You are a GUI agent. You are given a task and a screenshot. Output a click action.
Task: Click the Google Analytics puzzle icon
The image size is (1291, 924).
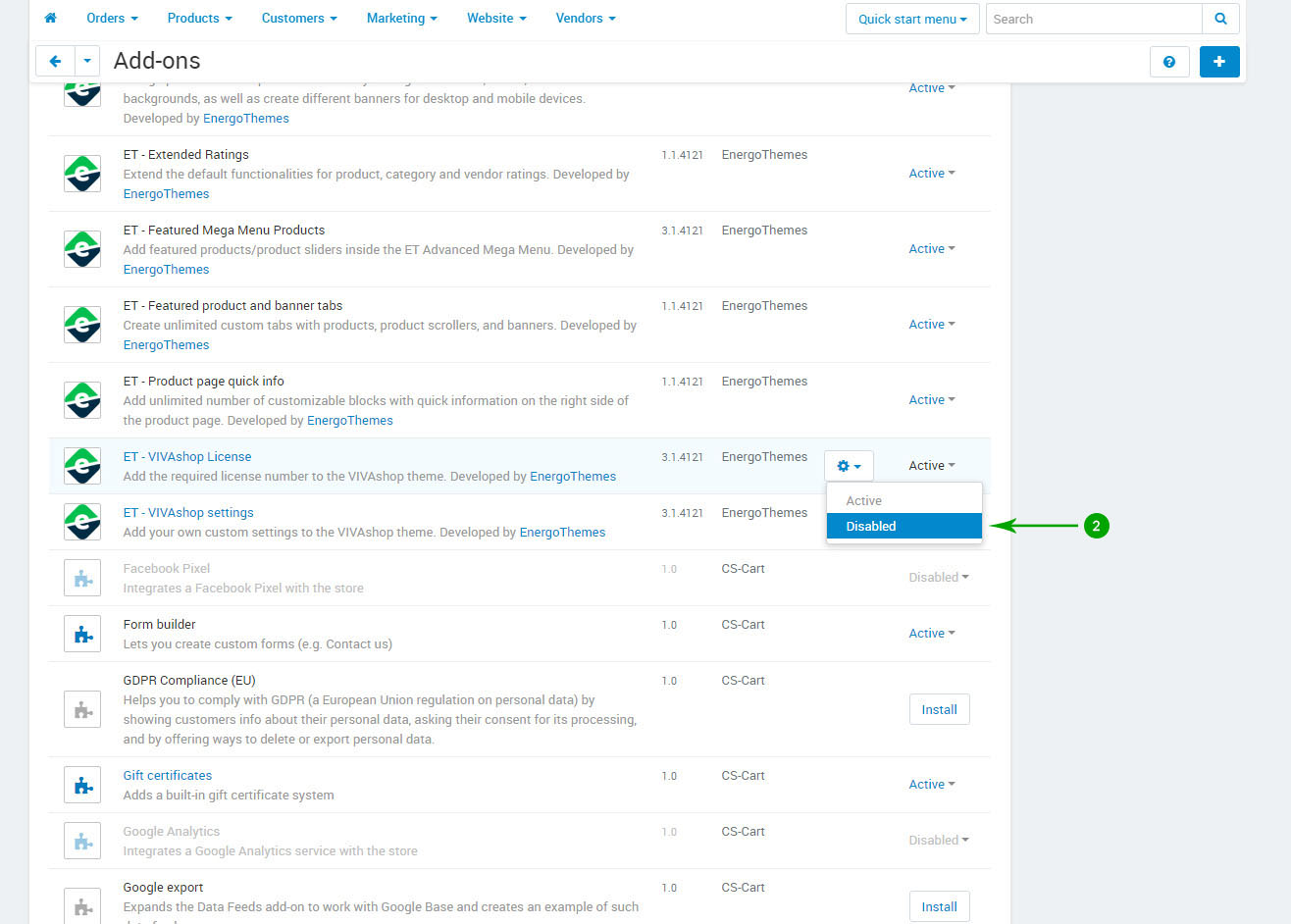82,841
